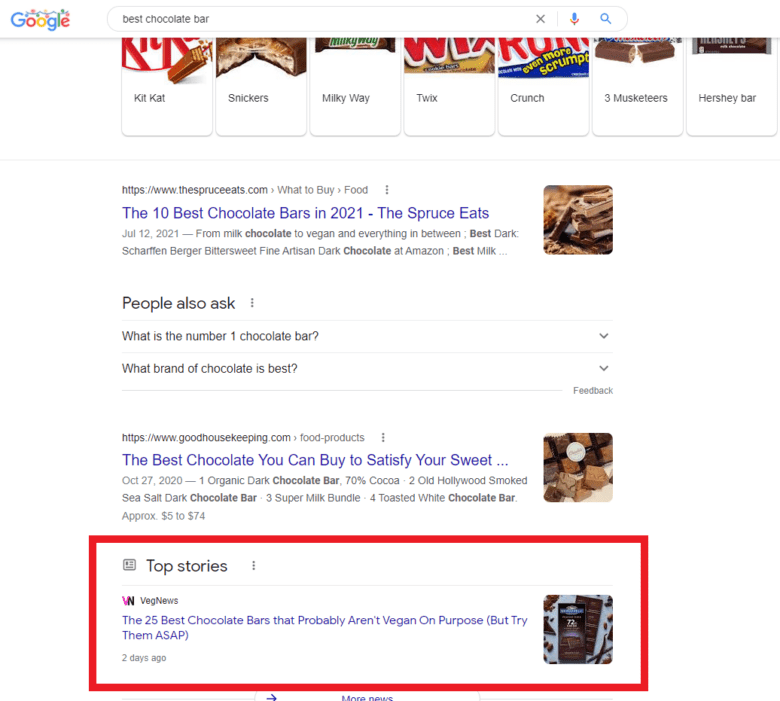Expand 'What is the number 1 chocolate bar?'
The width and height of the screenshot is (780, 701).
(367, 336)
